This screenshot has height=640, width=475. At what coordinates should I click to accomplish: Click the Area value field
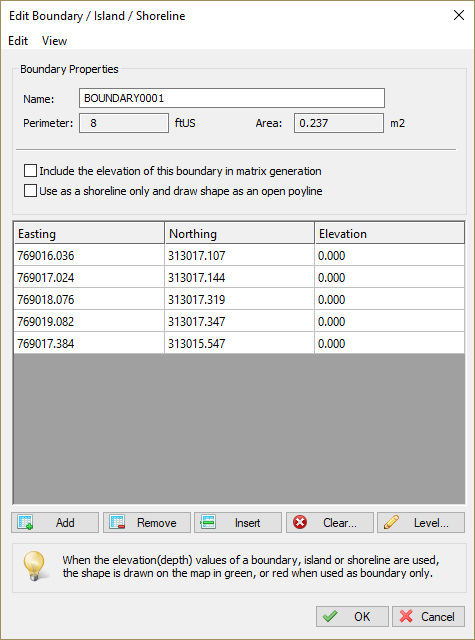point(339,123)
